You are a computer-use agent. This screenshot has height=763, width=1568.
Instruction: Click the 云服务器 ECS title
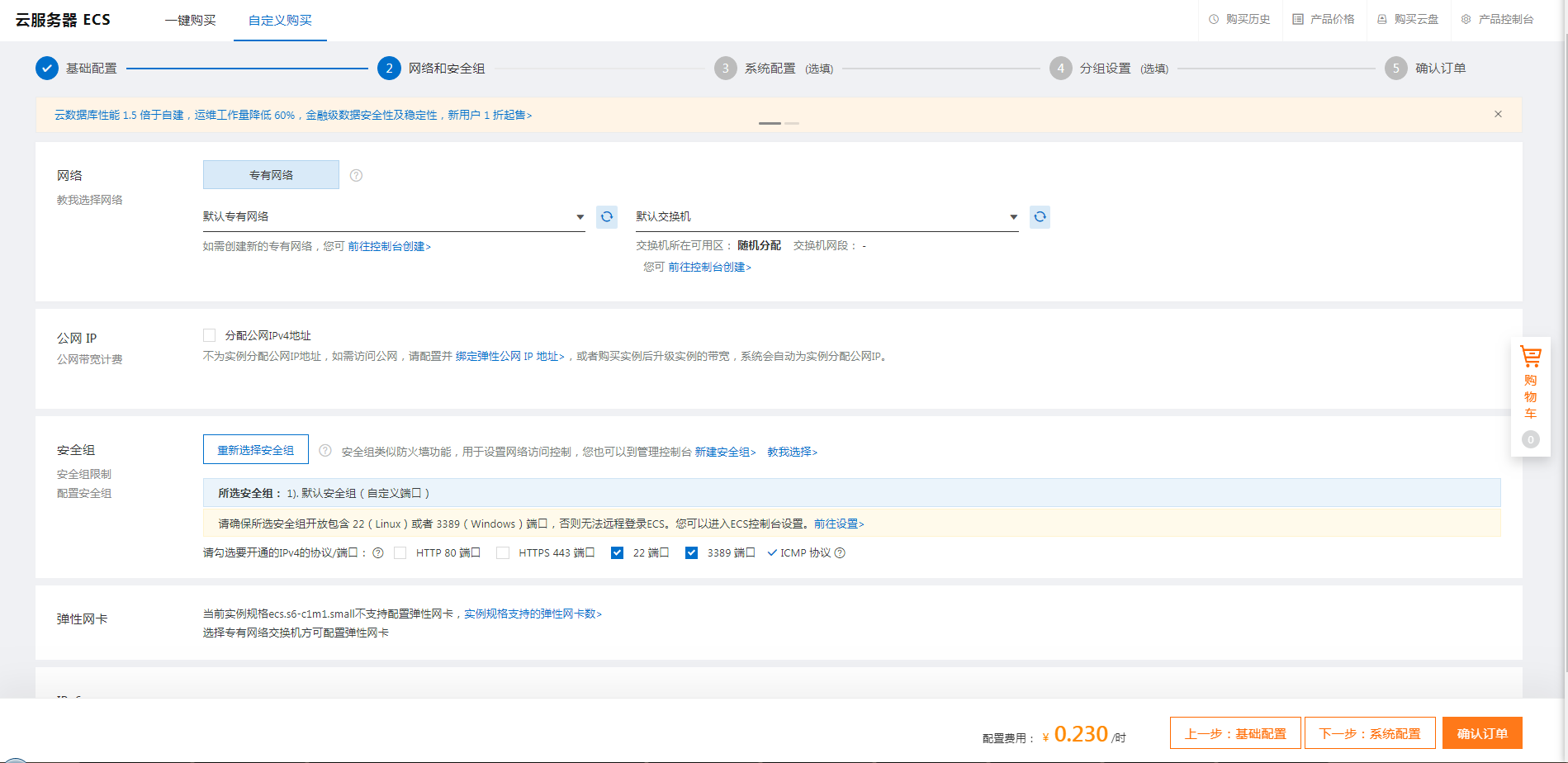[63, 20]
